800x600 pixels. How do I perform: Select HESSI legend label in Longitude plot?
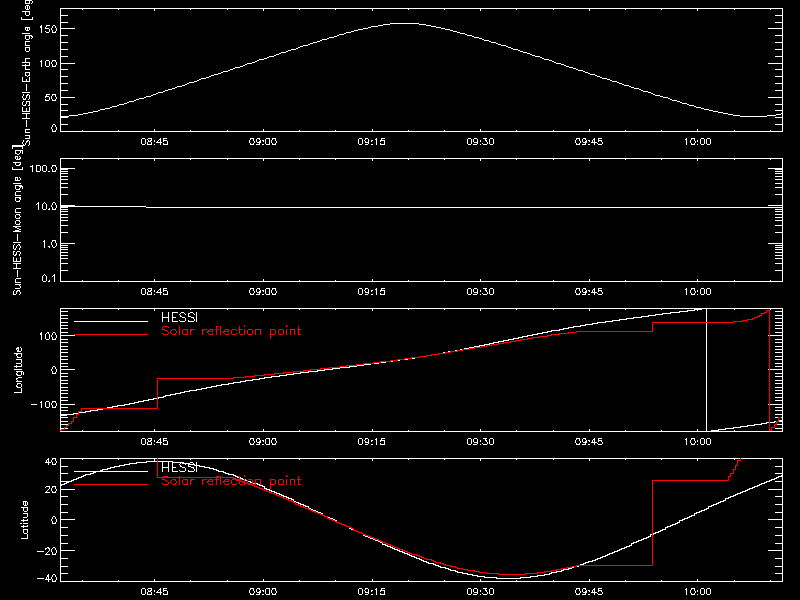[x=179, y=317]
